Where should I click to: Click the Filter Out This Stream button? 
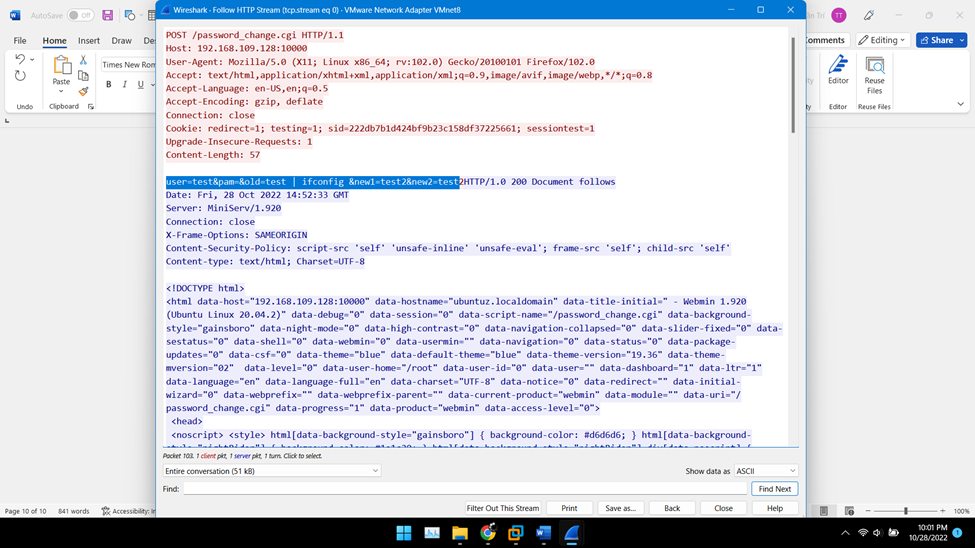point(502,508)
